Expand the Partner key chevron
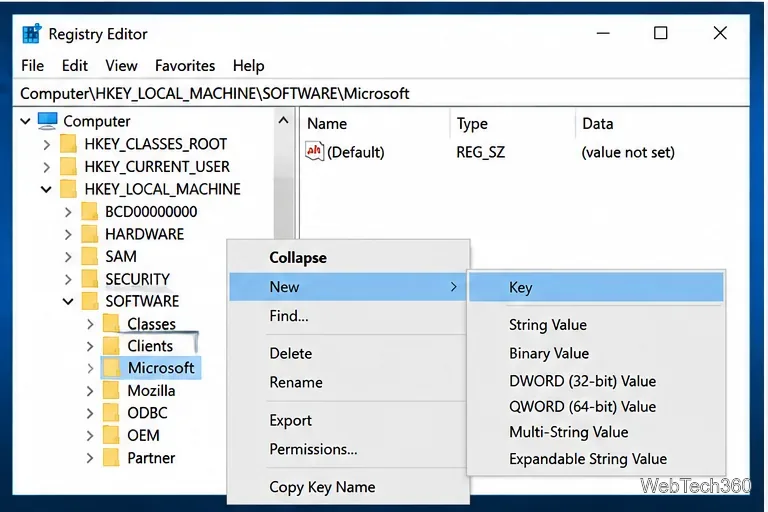The image size is (768, 512). point(90,458)
